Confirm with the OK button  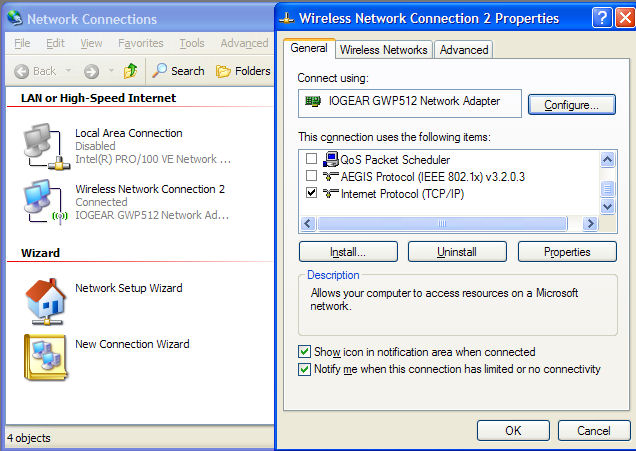(x=513, y=430)
